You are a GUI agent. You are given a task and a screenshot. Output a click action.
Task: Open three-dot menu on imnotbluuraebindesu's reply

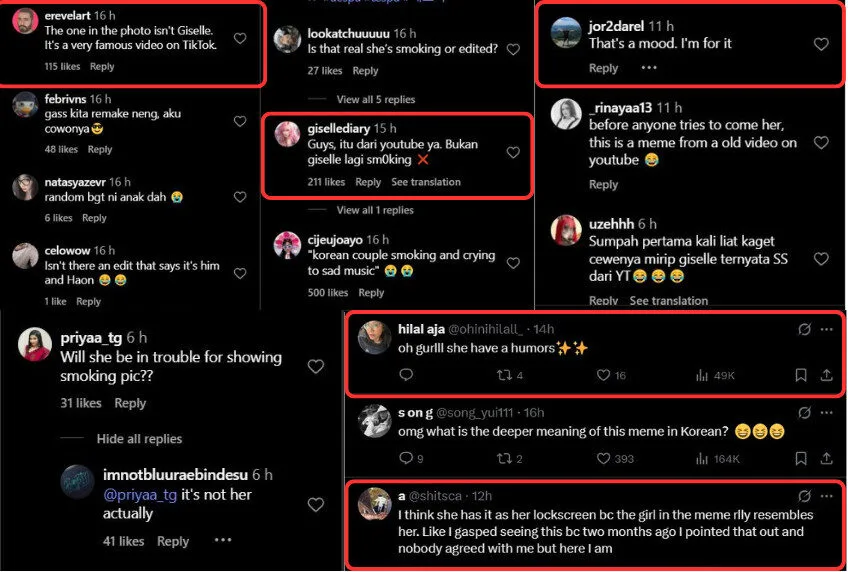point(222,541)
